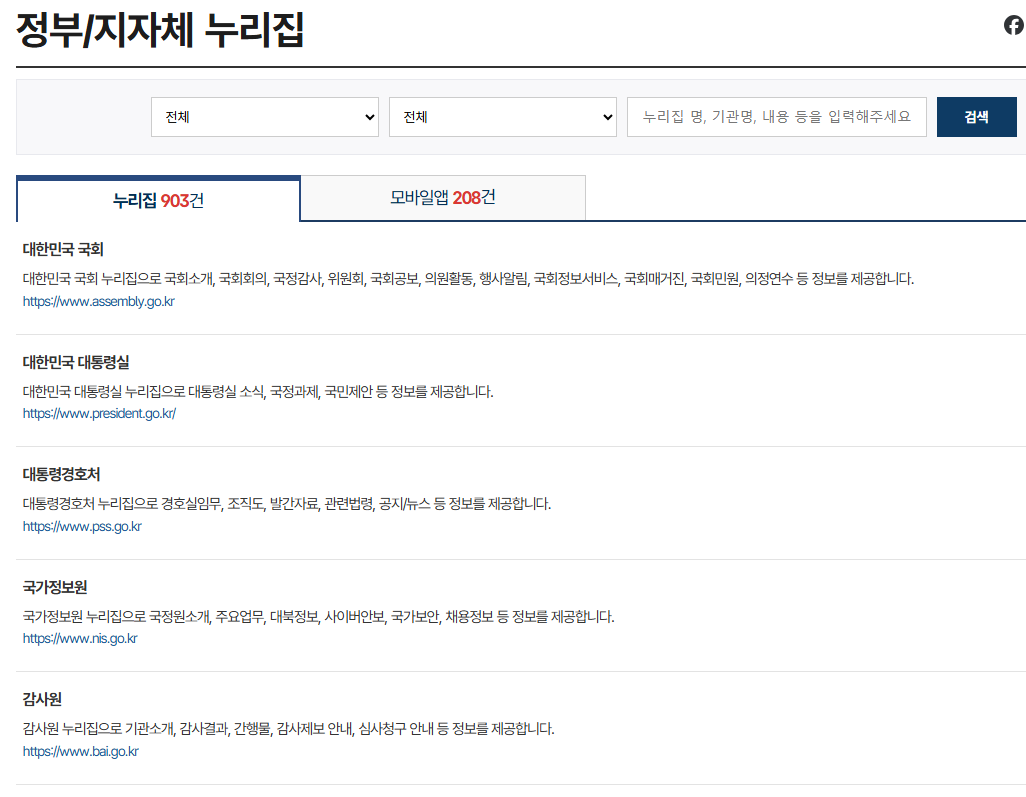Image resolution: width=1026 pixels, height=797 pixels.
Task: Click the 기관소개, 감사결과 description text
Action: click(x=289, y=728)
